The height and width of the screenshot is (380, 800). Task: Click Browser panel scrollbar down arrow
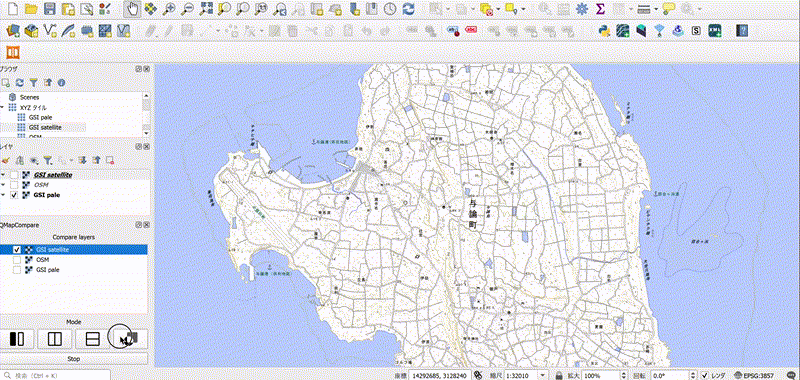[x=146, y=133]
